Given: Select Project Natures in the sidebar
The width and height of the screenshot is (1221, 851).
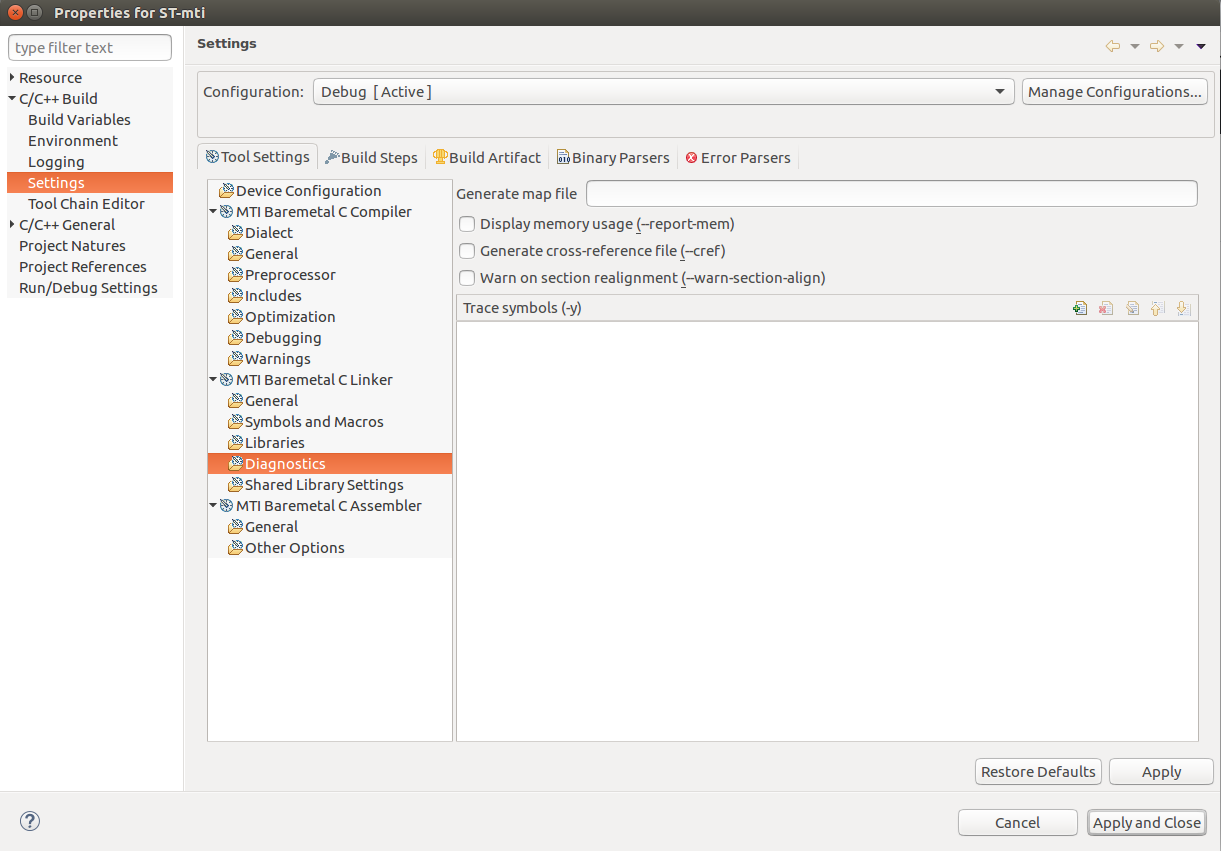Looking at the screenshot, I should pyautogui.click(x=72, y=246).
